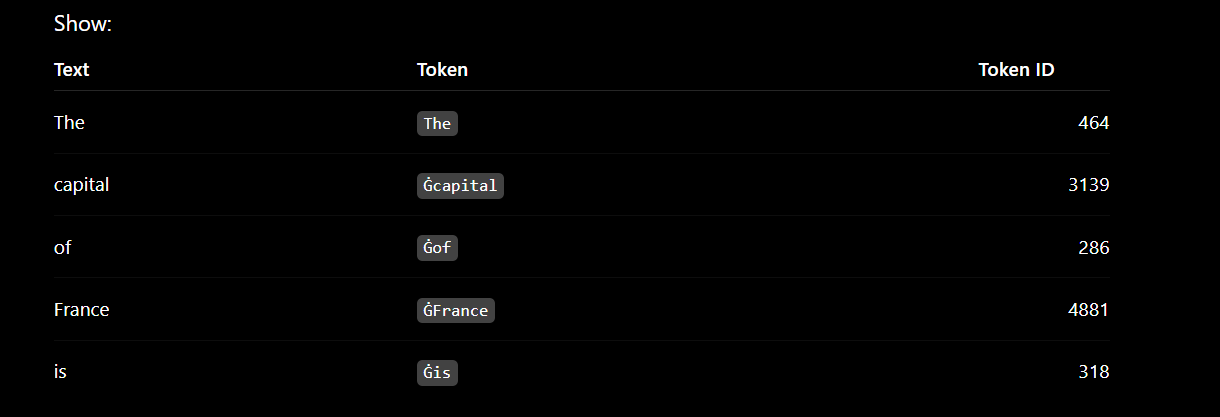Click token ID 464
Screen dimensions: 1220x417
click(x=1094, y=123)
